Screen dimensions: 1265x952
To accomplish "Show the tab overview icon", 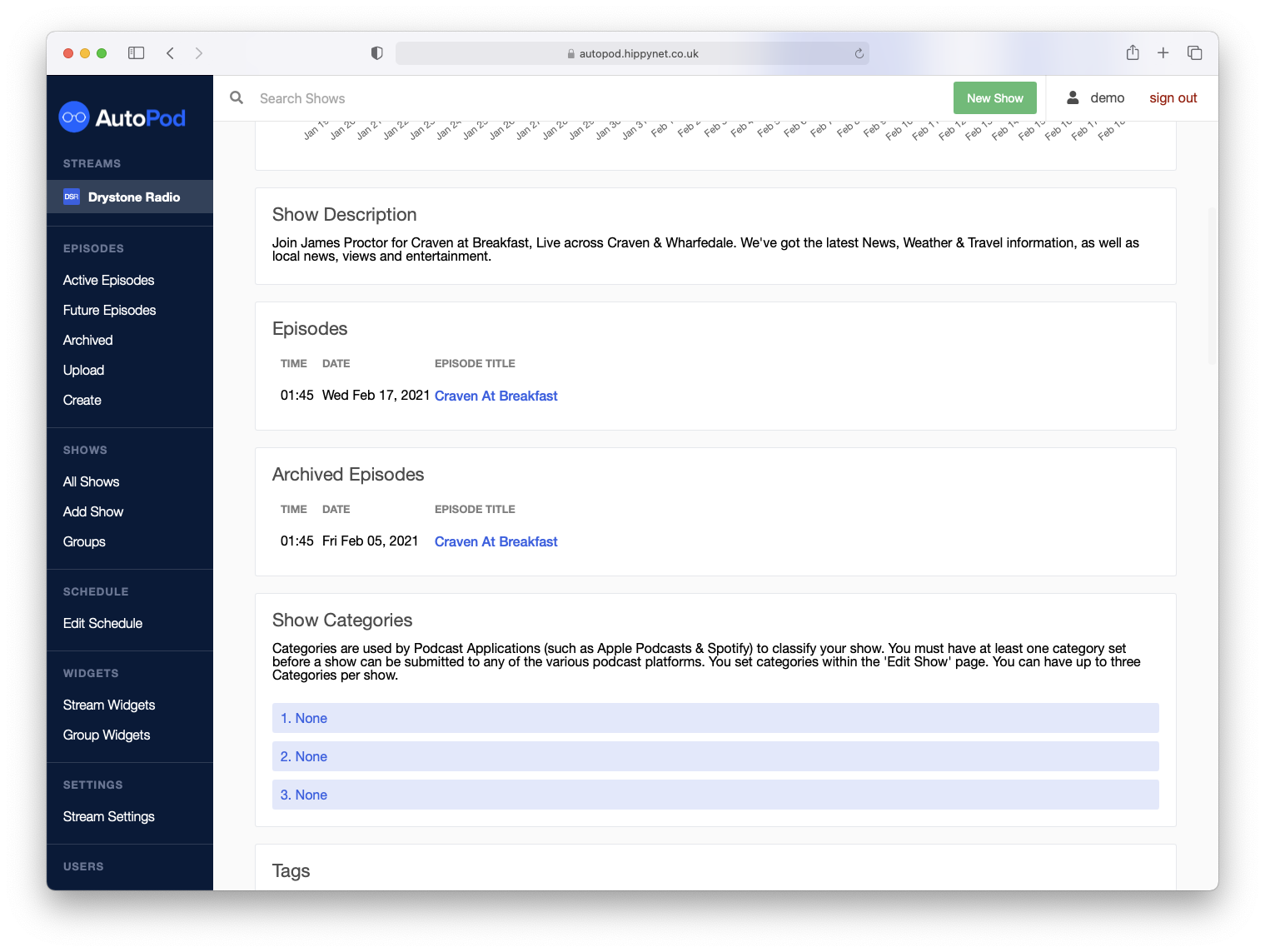I will (1194, 53).
